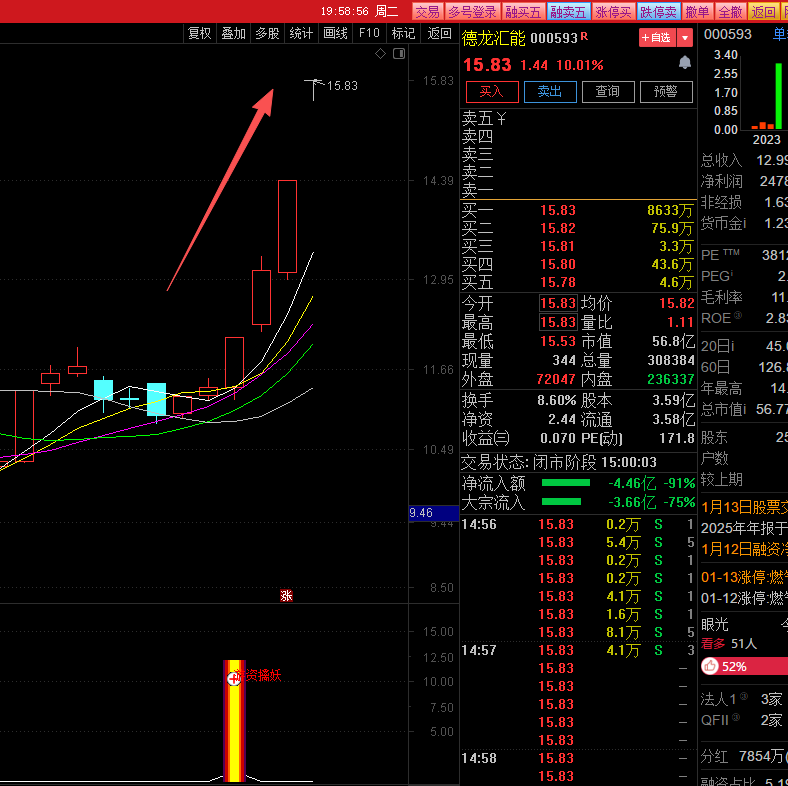Click the PE(动) 171.8 value

677,438
